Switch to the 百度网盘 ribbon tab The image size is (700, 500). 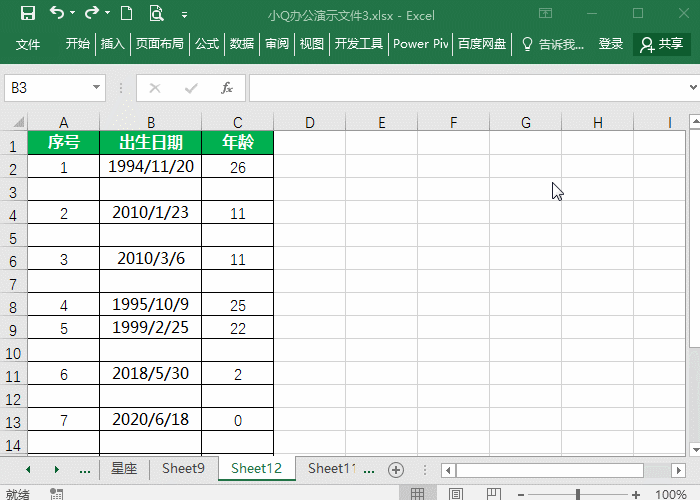click(482, 44)
